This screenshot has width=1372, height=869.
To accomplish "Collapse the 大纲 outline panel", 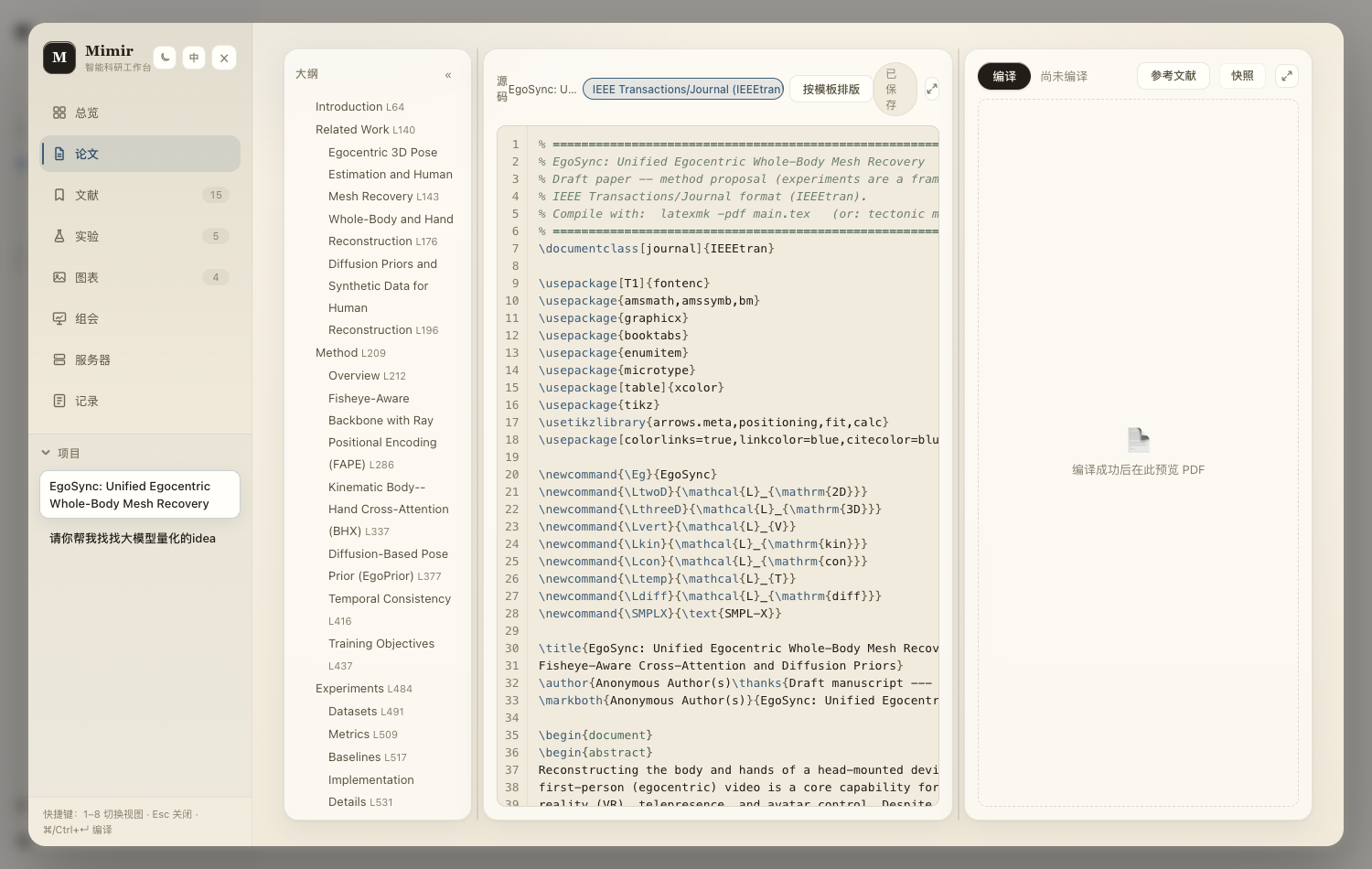I will click(448, 75).
